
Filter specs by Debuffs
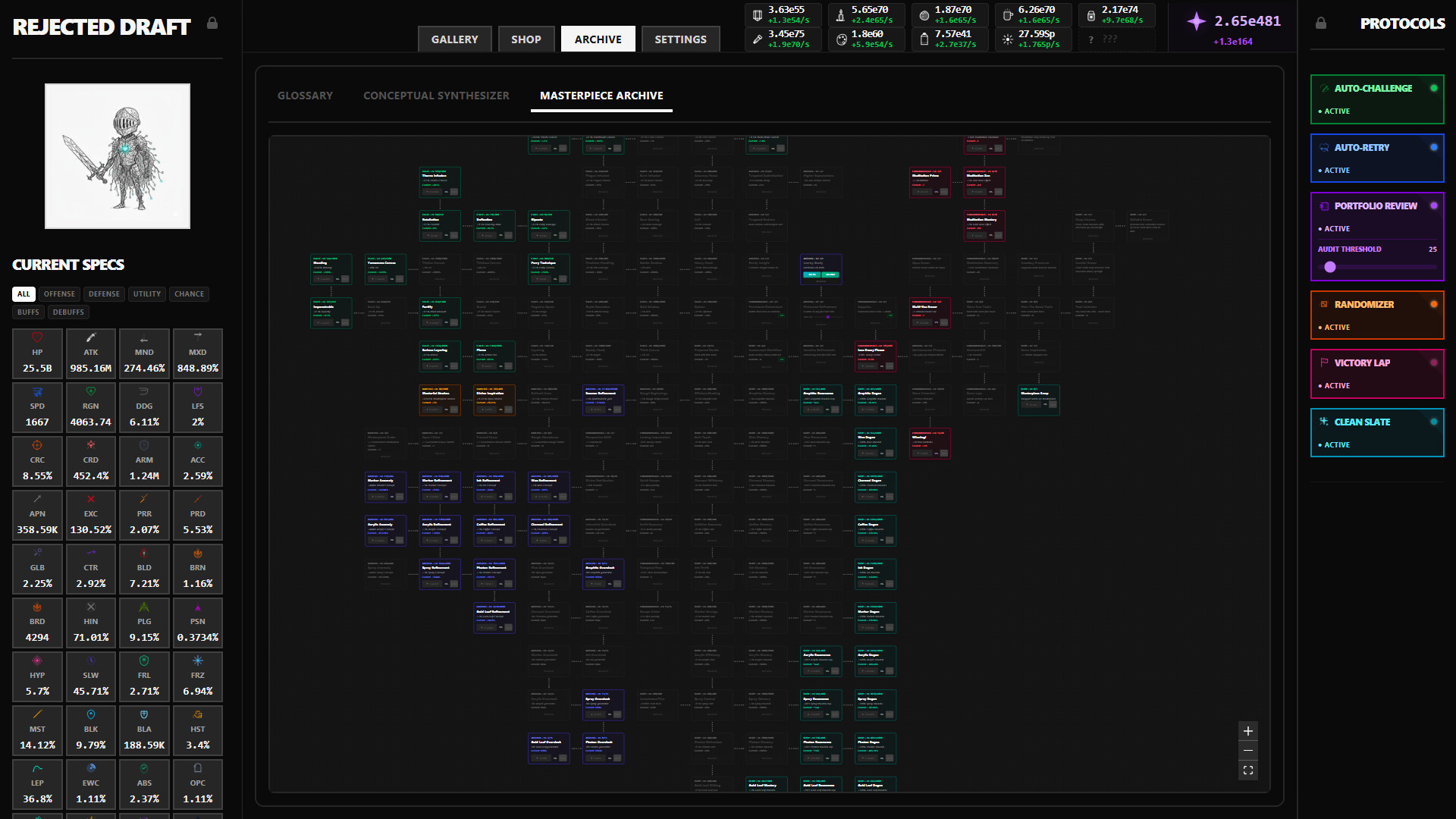click(68, 312)
